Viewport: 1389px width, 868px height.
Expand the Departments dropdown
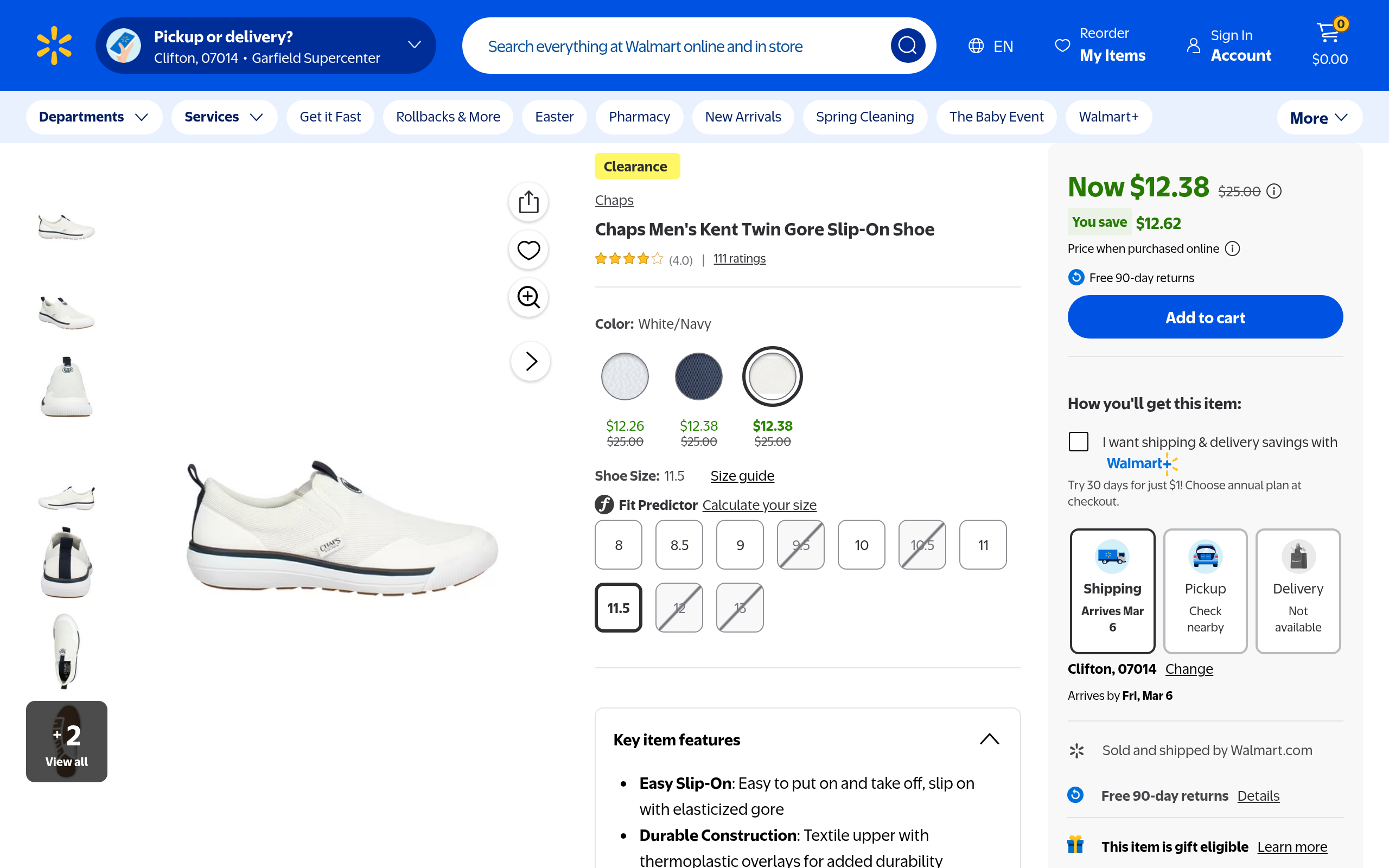(x=93, y=117)
